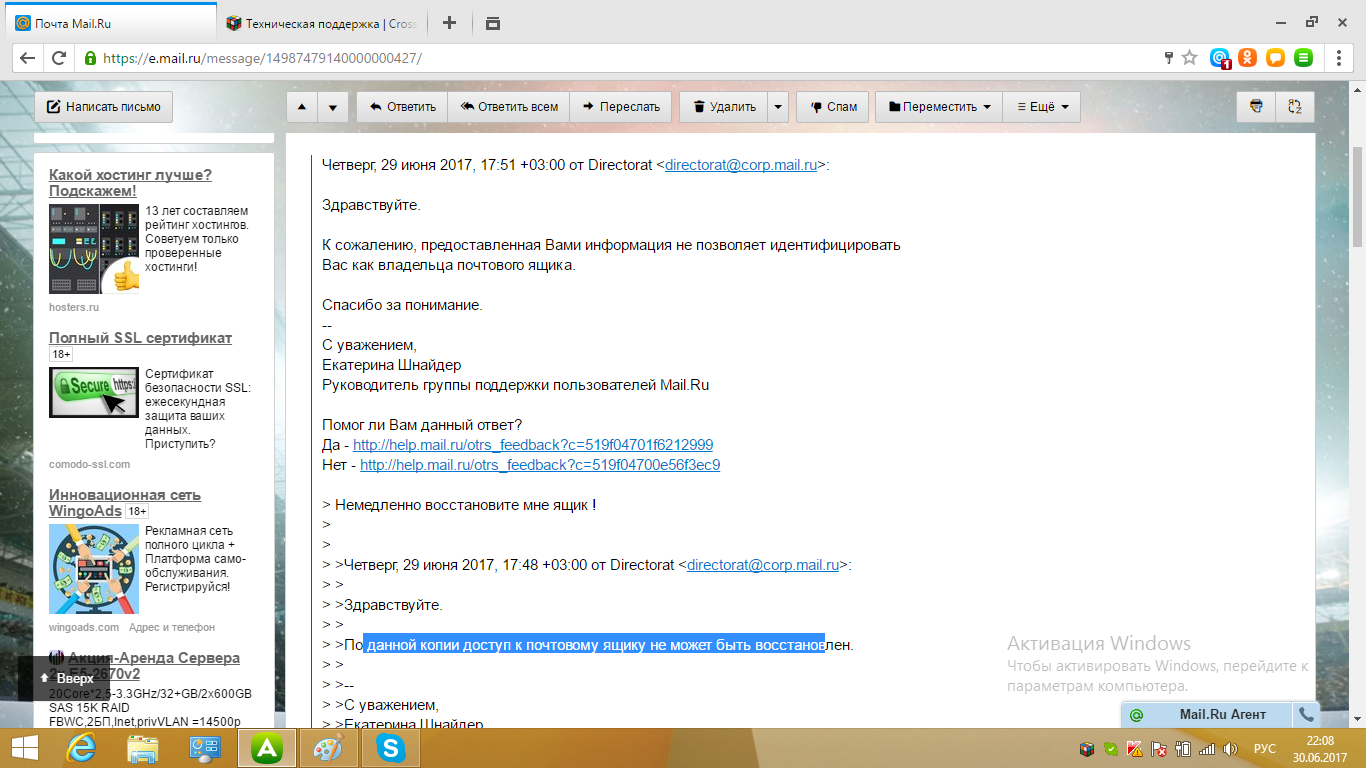The width and height of the screenshot is (1366, 768).
Task: Open the first directorat@corp.mail.ru link
Action: click(741, 165)
